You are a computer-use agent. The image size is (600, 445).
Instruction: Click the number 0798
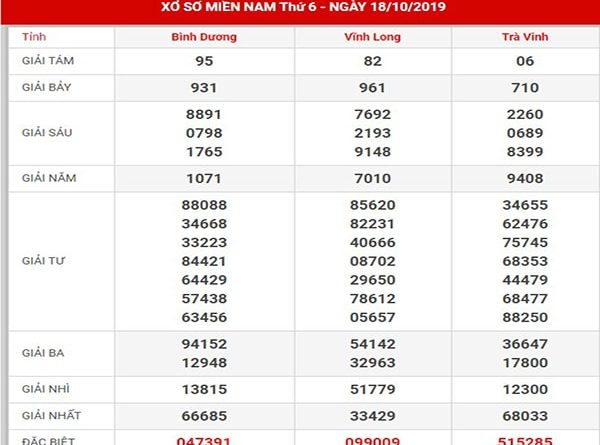tap(204, 133)
